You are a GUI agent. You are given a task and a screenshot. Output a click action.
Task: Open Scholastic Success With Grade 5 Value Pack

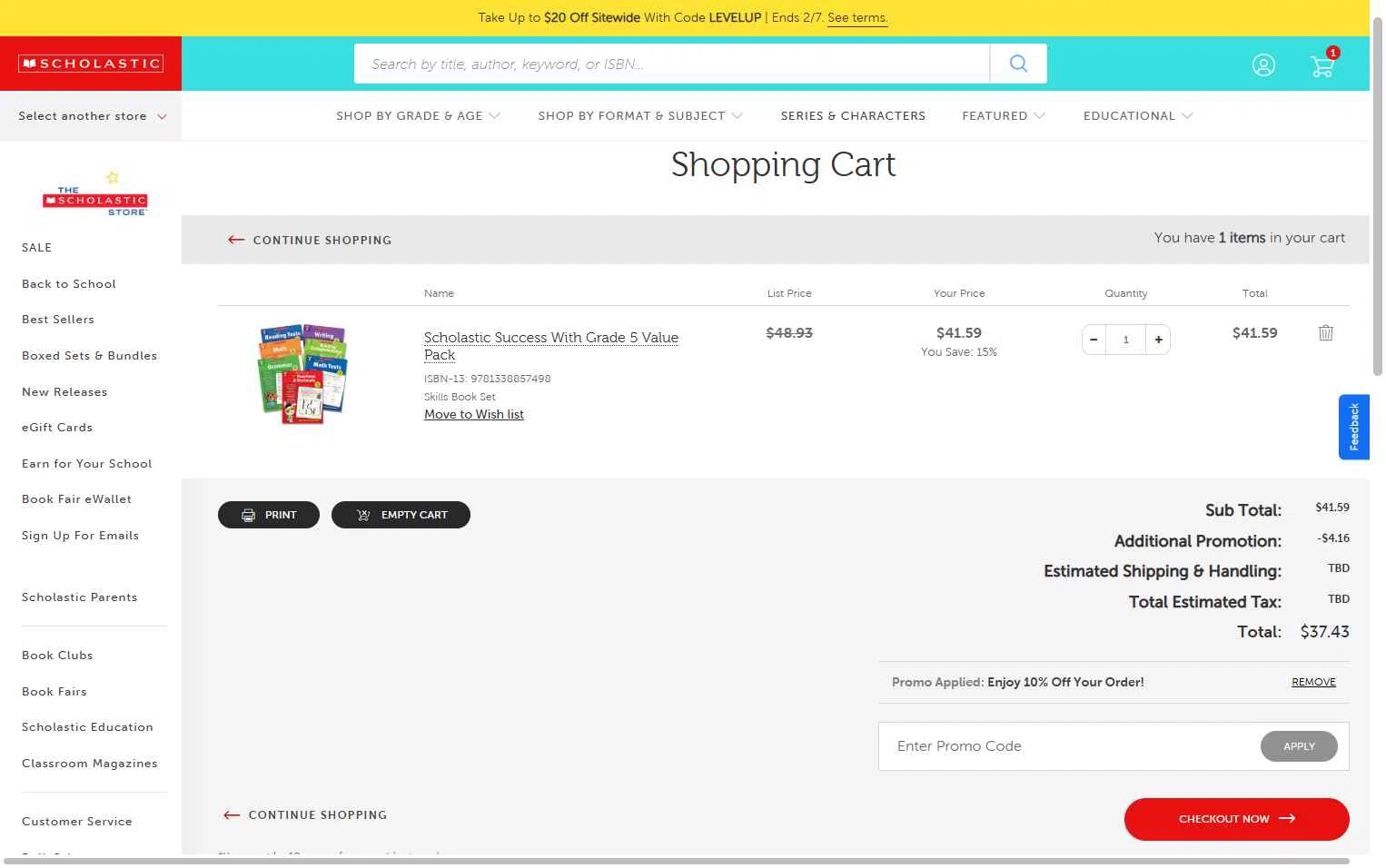551,346
